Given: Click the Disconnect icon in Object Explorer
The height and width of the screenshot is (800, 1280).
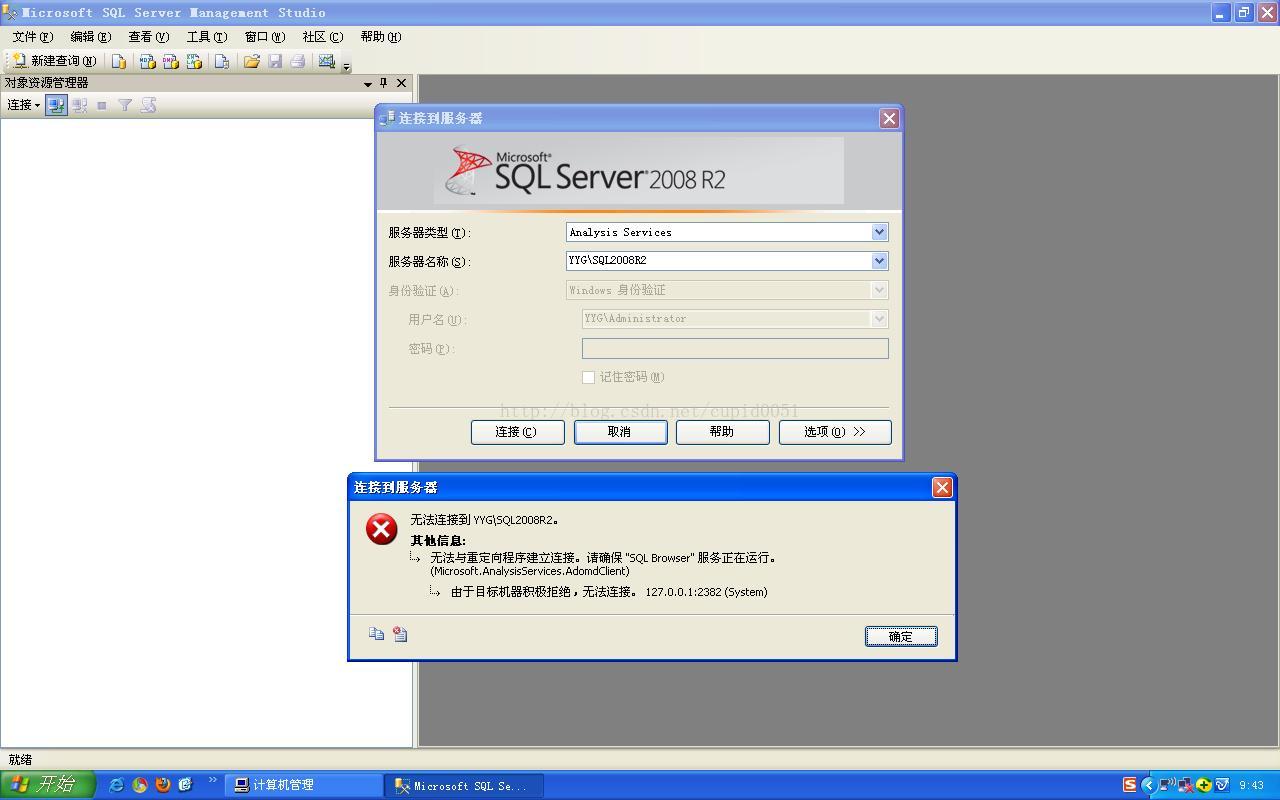Looking at the screenshot, I should 79,105.
